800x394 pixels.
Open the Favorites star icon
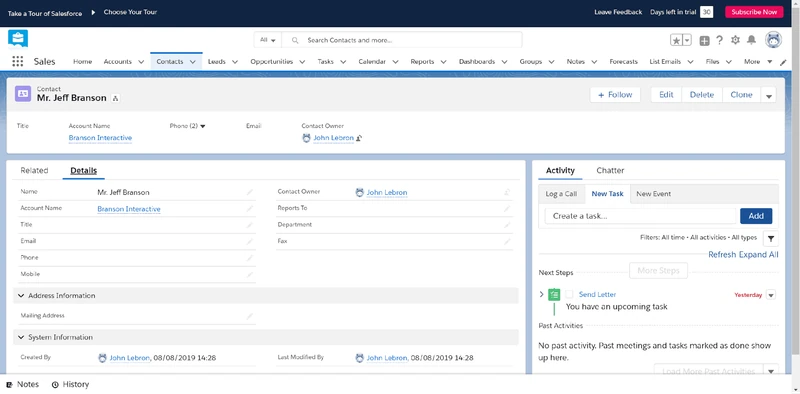676,40
